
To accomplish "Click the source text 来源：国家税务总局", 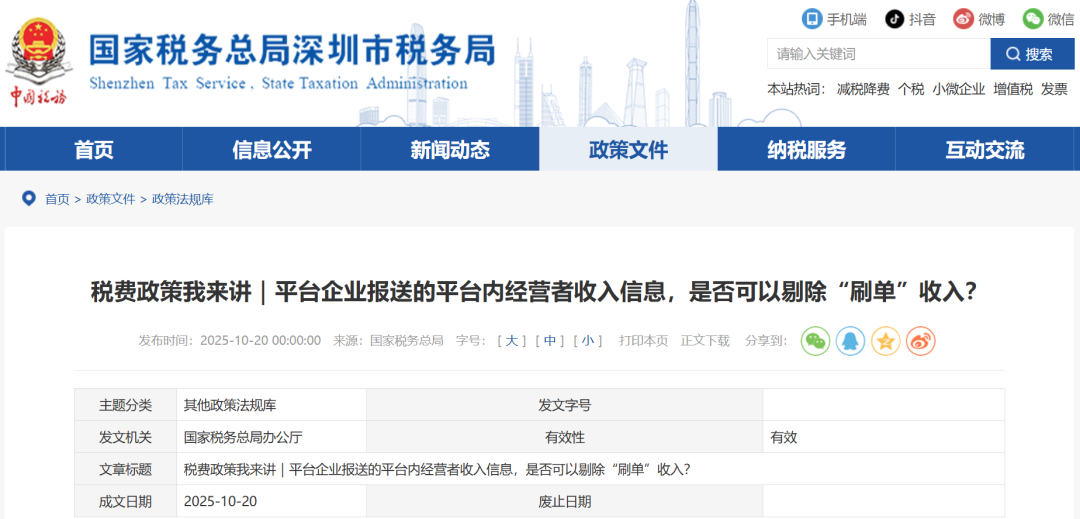I will [x=388, y=341].
